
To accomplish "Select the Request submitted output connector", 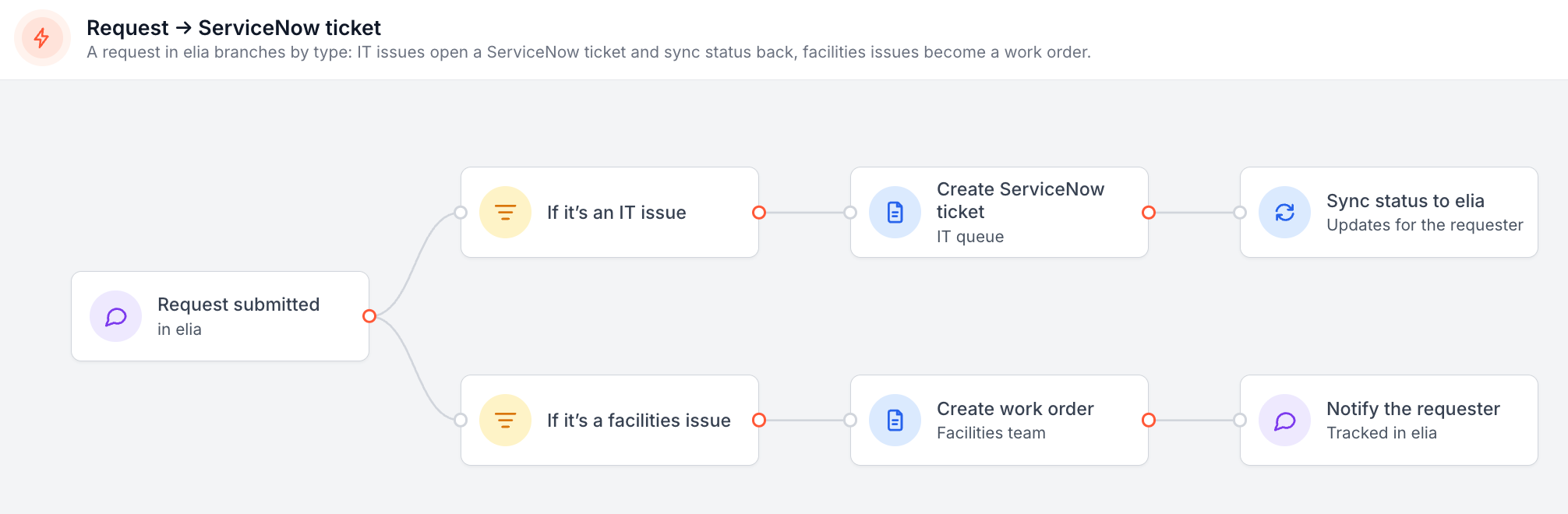I will coord(369,316).
